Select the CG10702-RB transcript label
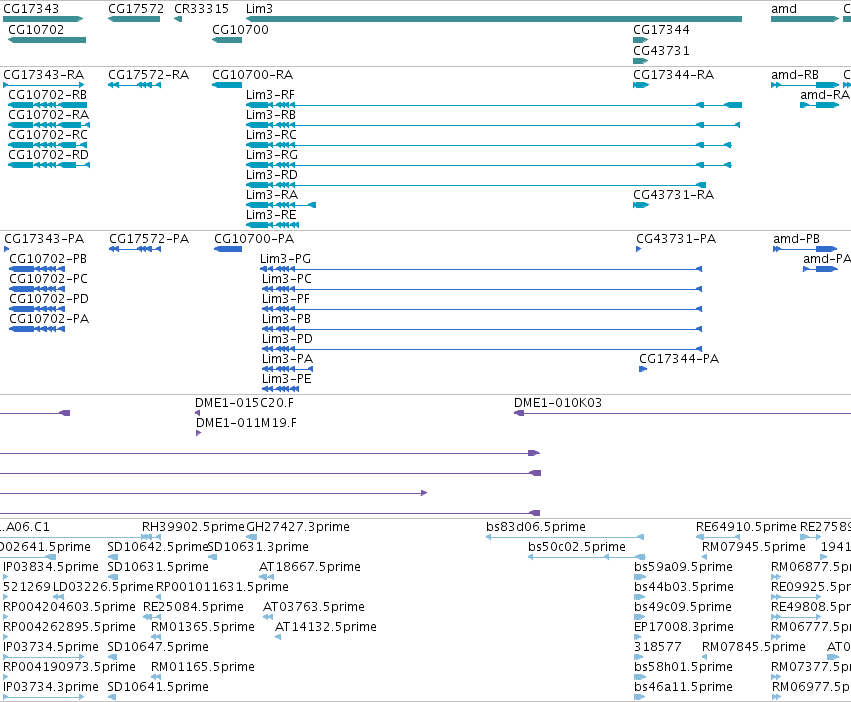Screen dimensions: 851x702 click(x=48, y=94)
